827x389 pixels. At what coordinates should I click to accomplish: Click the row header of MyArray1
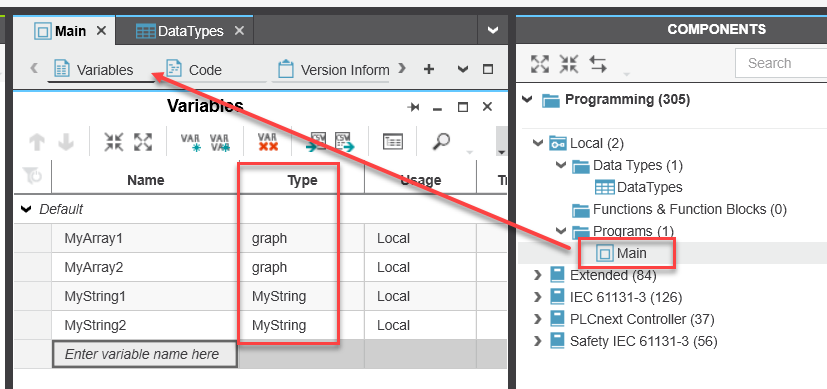pos(33,238)
